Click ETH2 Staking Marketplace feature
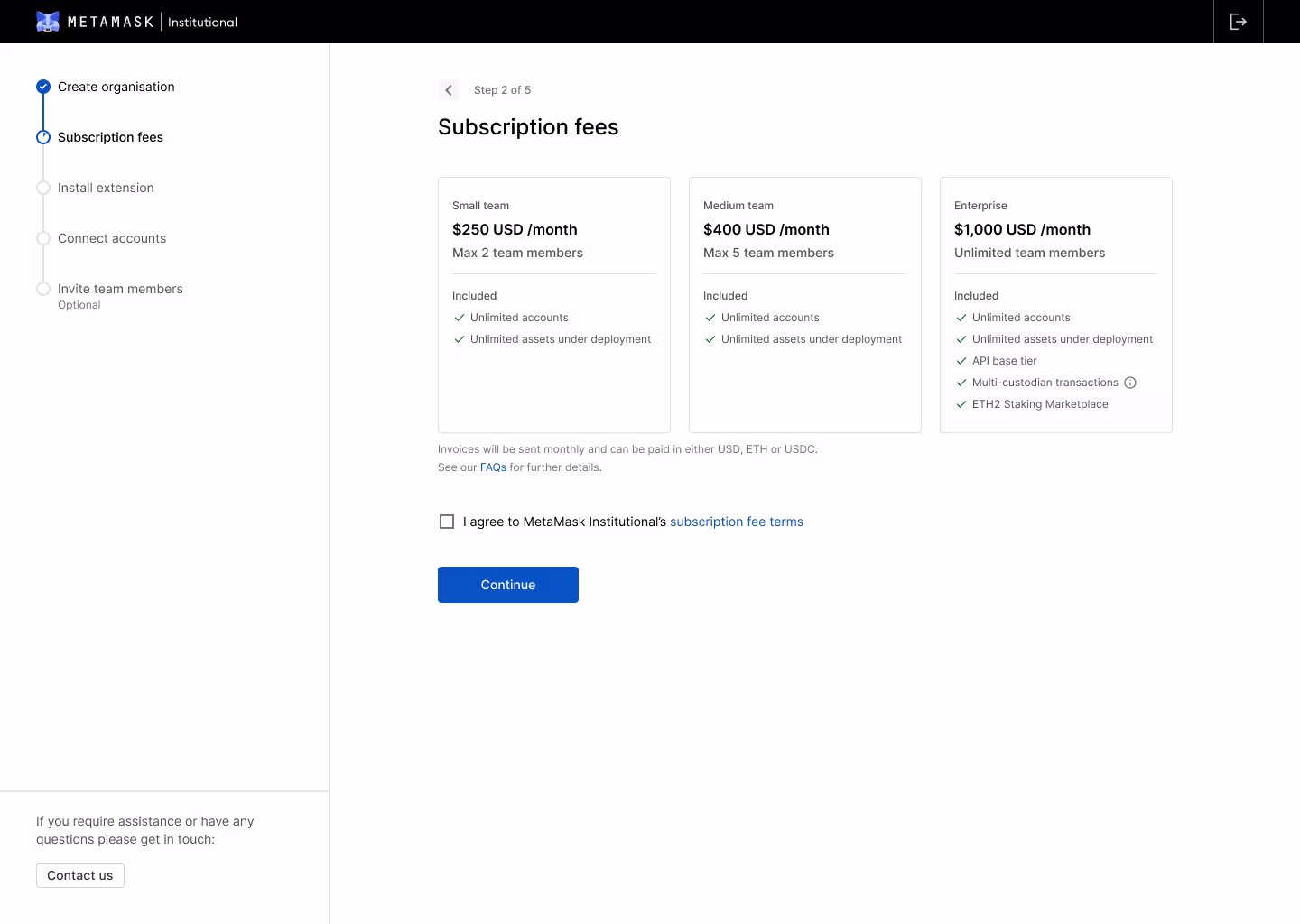 pyautogui.click(x=1040, y=404)
